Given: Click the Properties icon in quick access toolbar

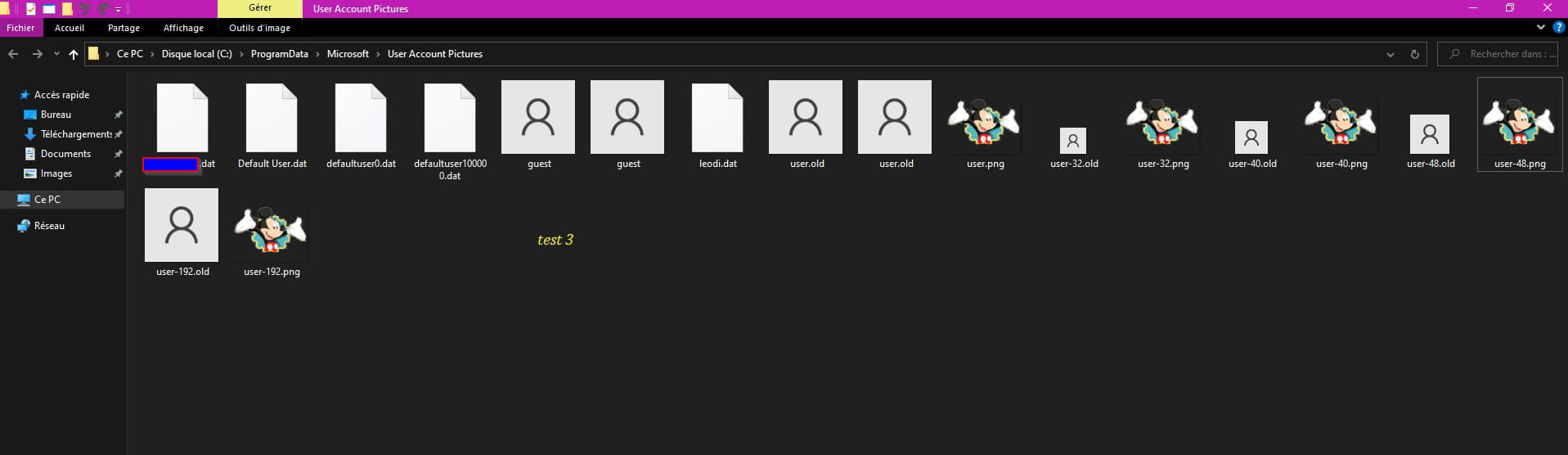Looking at the screenshot, I should [x=30, y=9].
